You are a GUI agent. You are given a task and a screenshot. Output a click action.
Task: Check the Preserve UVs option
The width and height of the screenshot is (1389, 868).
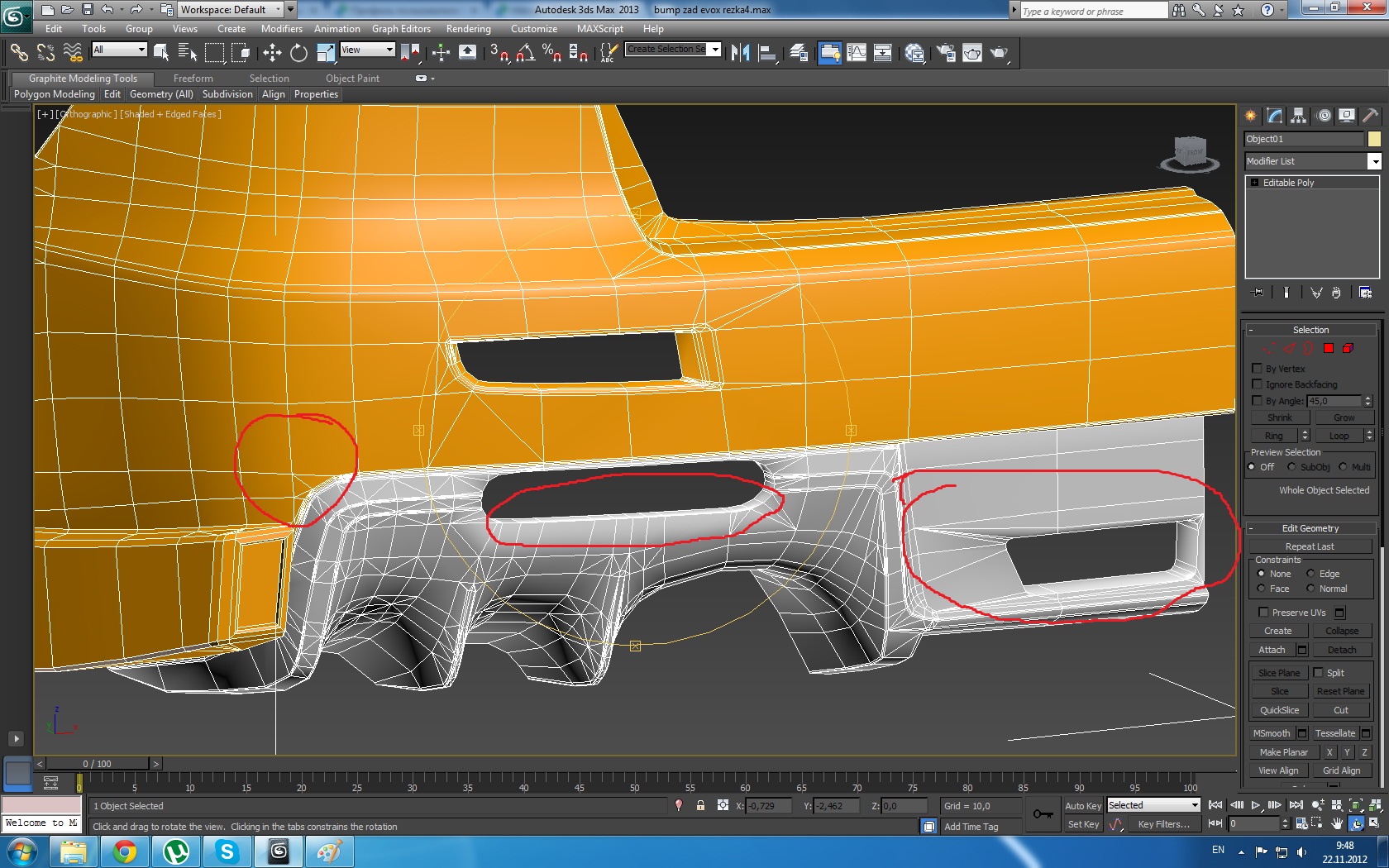pos(1263,613)
